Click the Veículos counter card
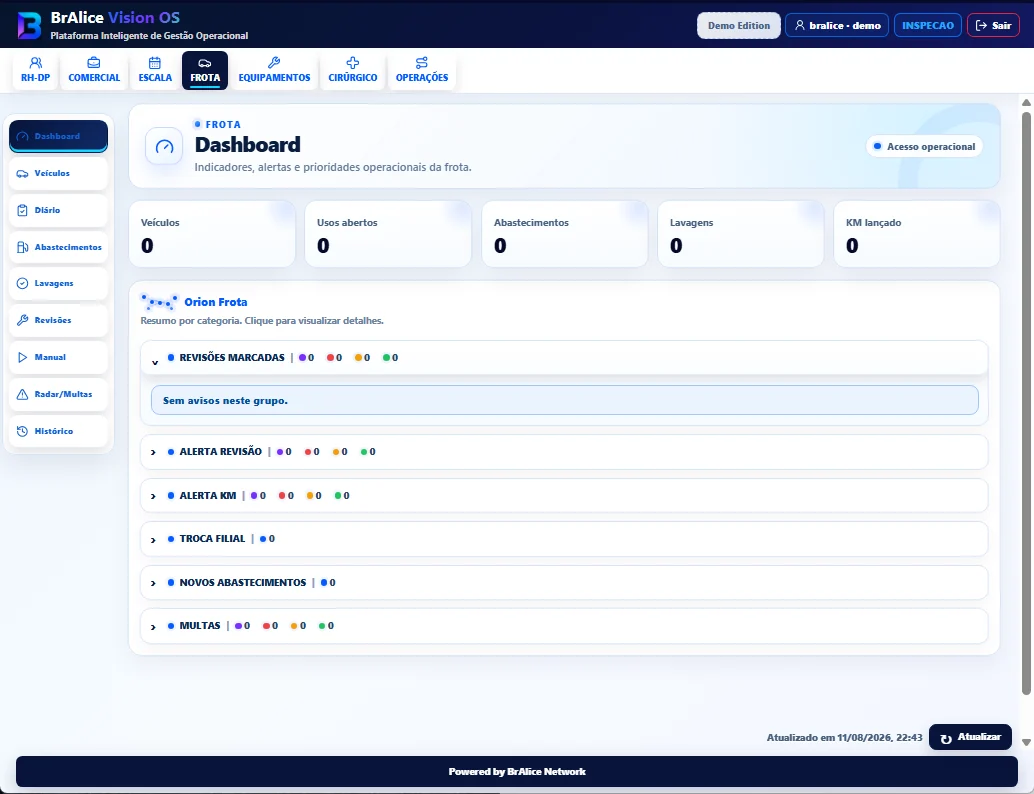The image size is (1034, 794). pos(212,234)
